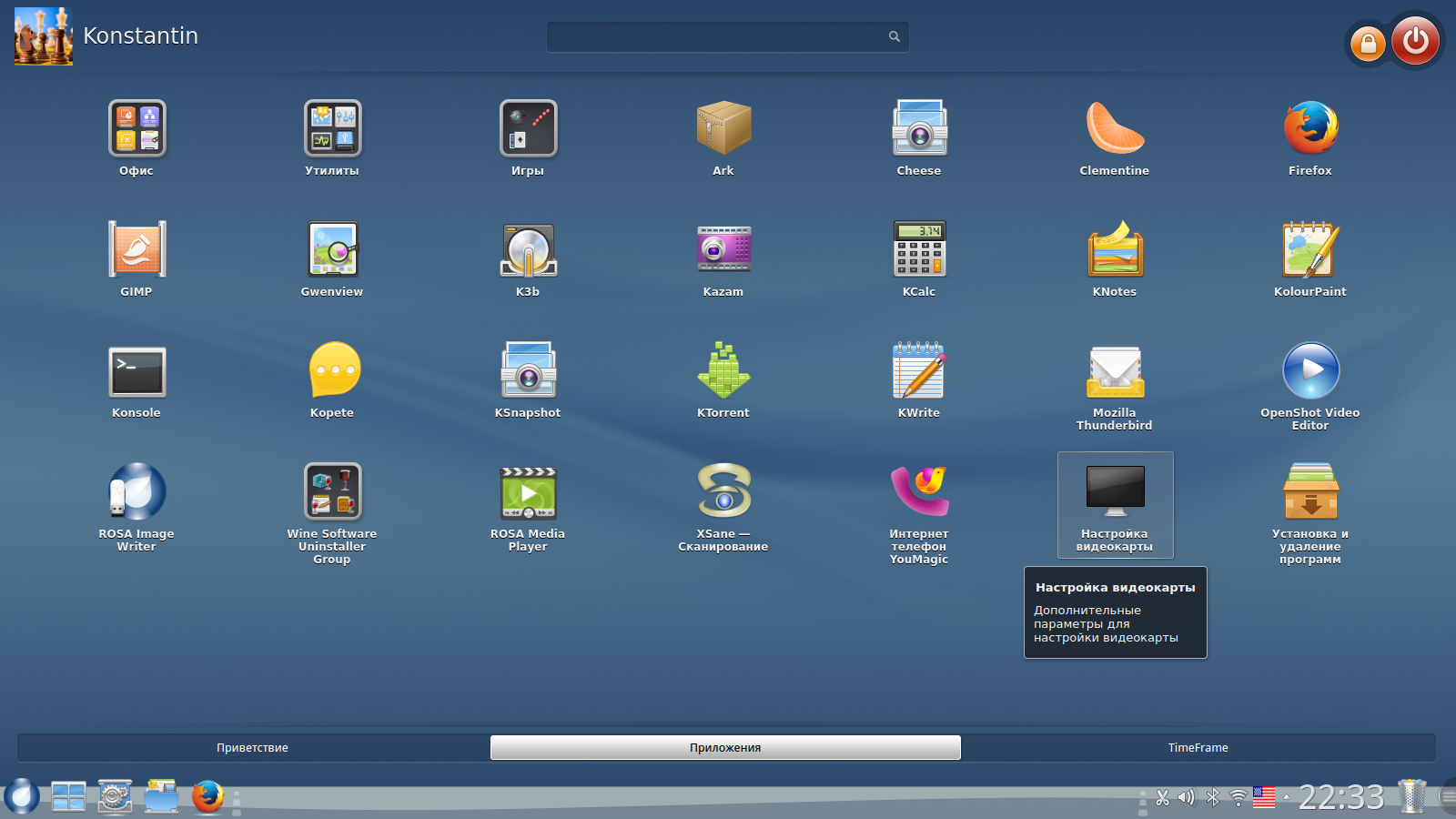Open Настройка видеокарты settings

(1116, 505)
